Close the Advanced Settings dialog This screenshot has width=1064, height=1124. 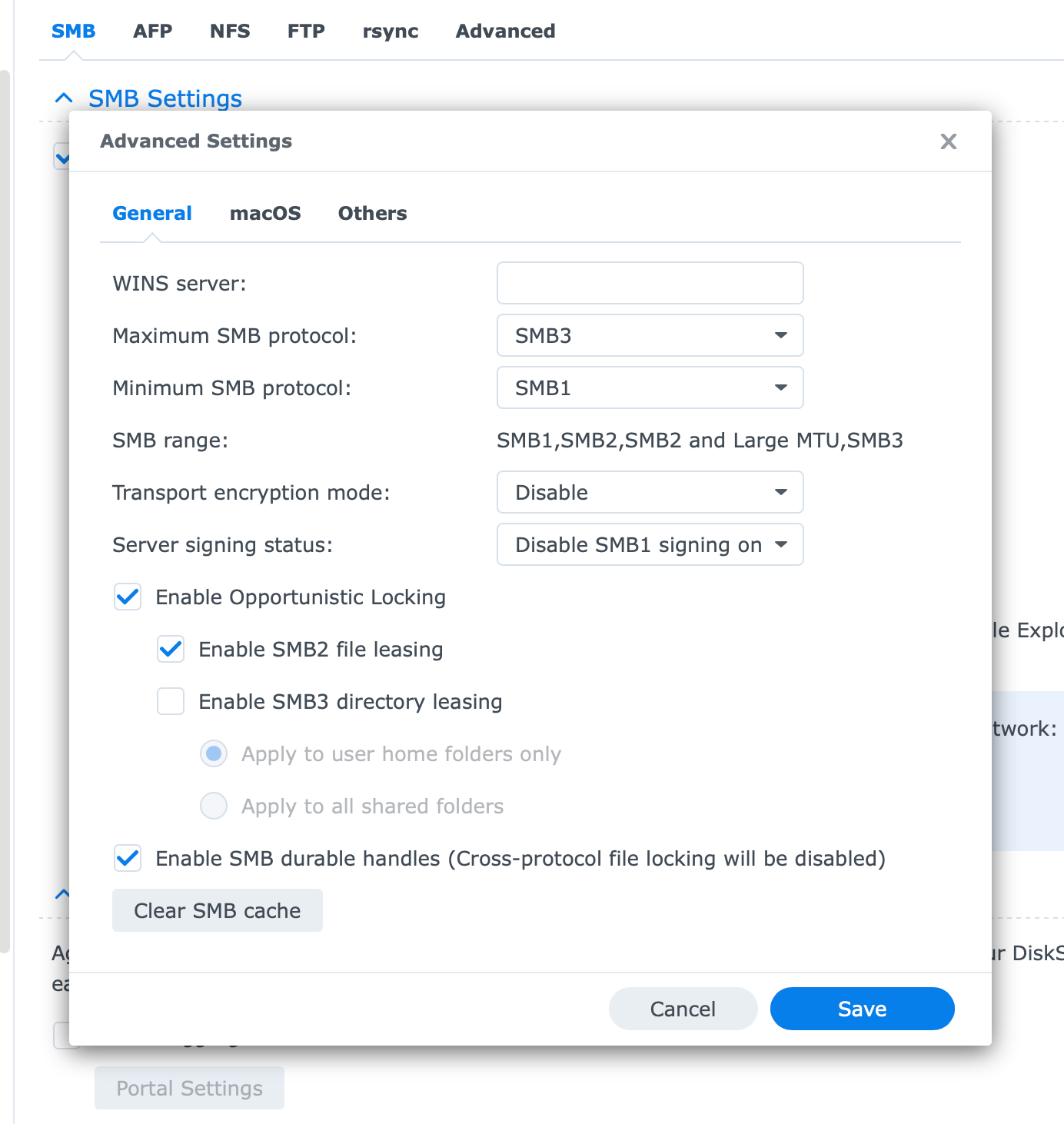pos(948,141)
